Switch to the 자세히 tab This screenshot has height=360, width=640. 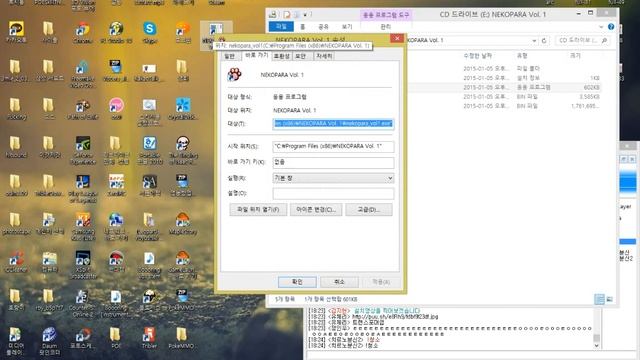pos(324,56)
